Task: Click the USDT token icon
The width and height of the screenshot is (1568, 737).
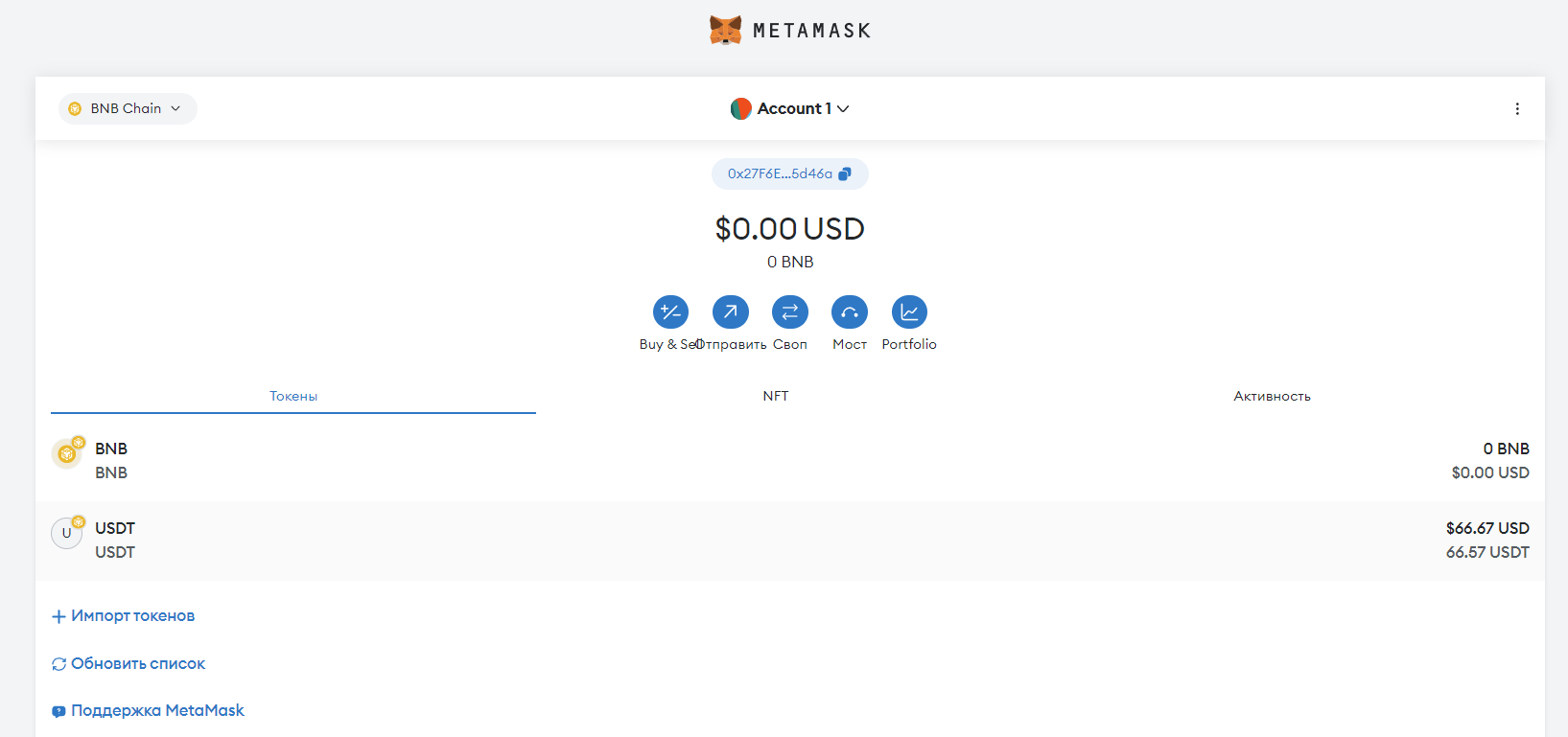Action: coord(66,533)
